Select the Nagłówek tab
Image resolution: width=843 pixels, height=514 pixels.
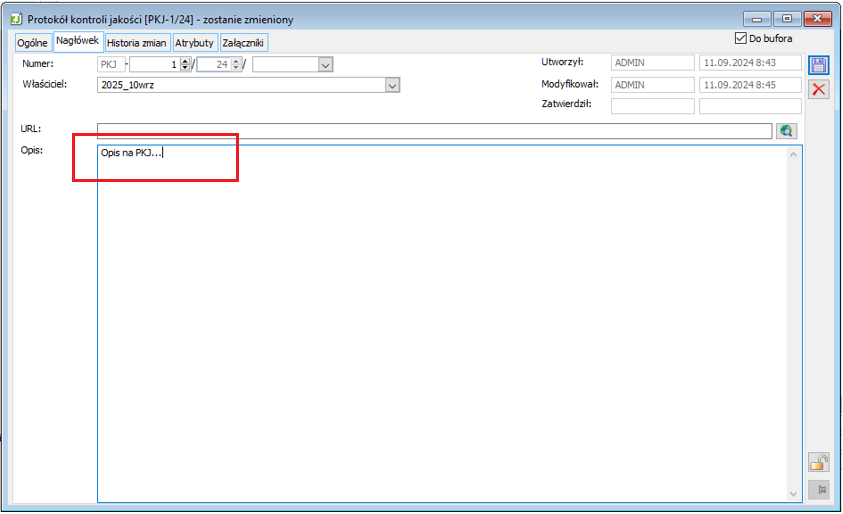(77, 41)
